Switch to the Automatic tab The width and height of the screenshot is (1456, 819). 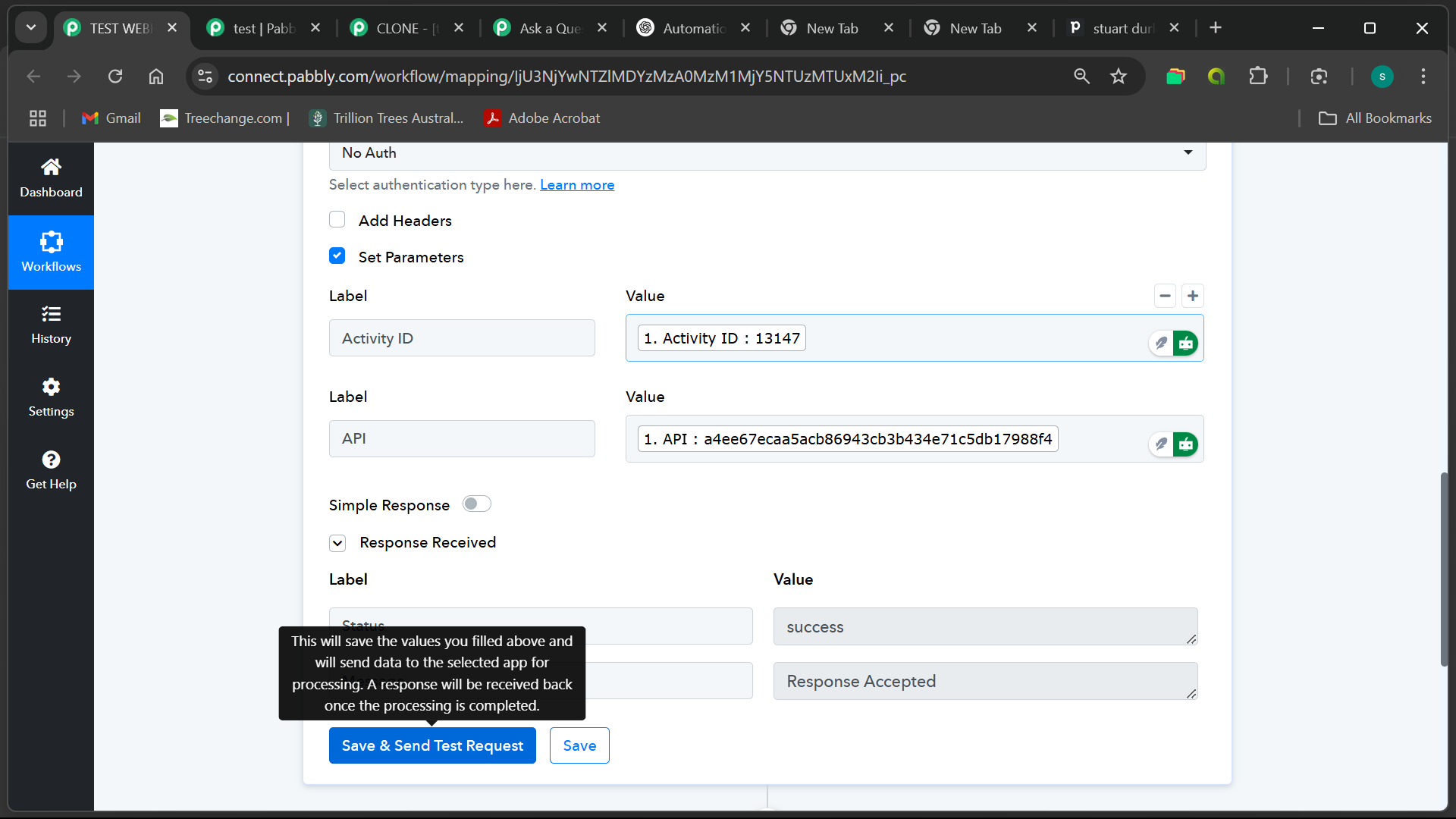point(695,28)
